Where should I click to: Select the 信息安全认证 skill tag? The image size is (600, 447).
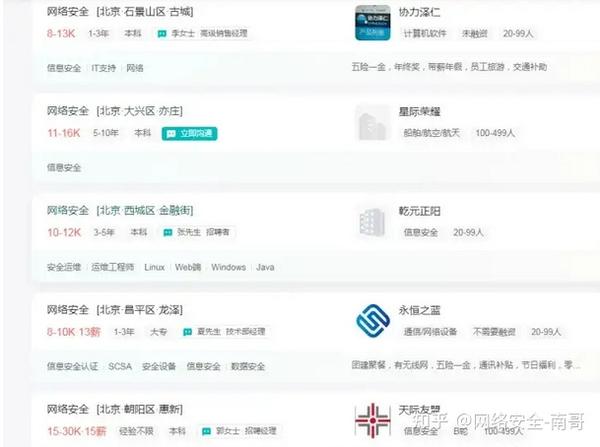point(72,366)
